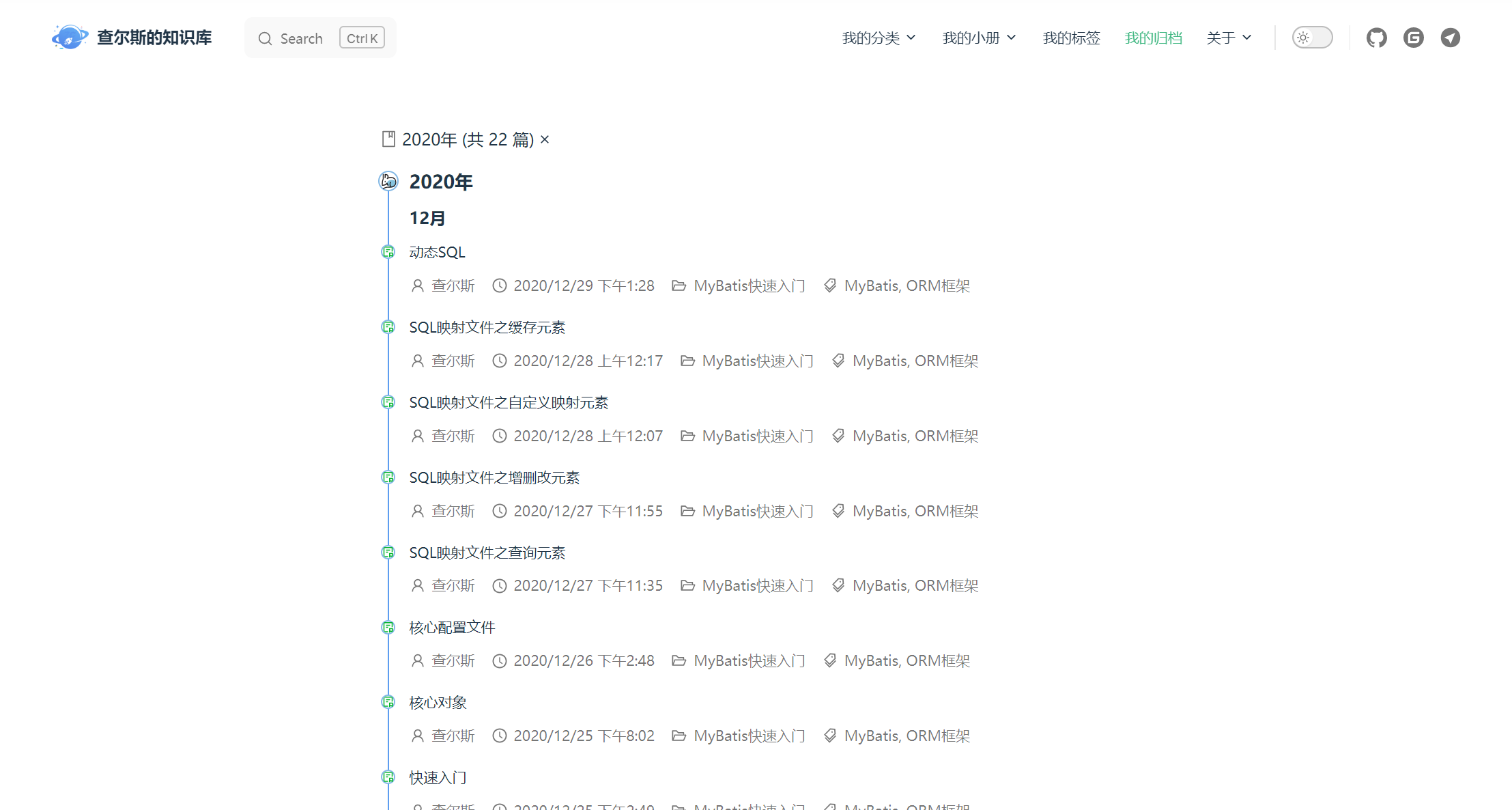Viewport: 1512px width, 810px height.
Task: Click the Telegram paper-plane icon
Action: 1450,38
